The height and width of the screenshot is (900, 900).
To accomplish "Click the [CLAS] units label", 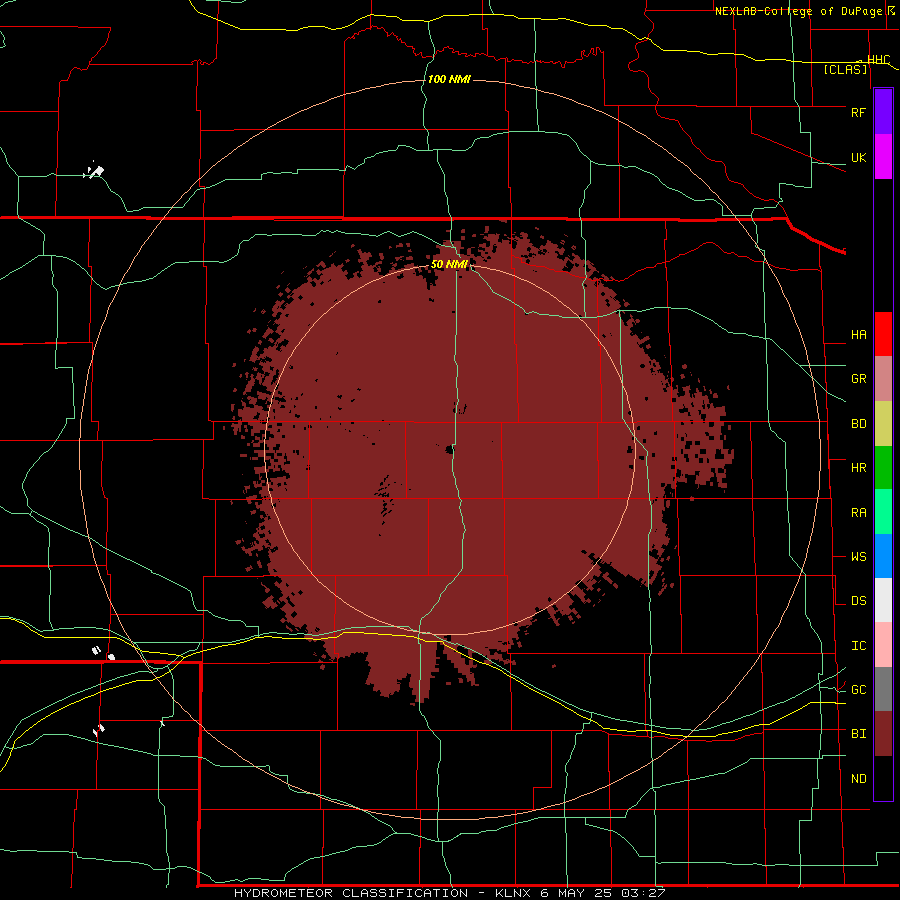I will 845,69.
